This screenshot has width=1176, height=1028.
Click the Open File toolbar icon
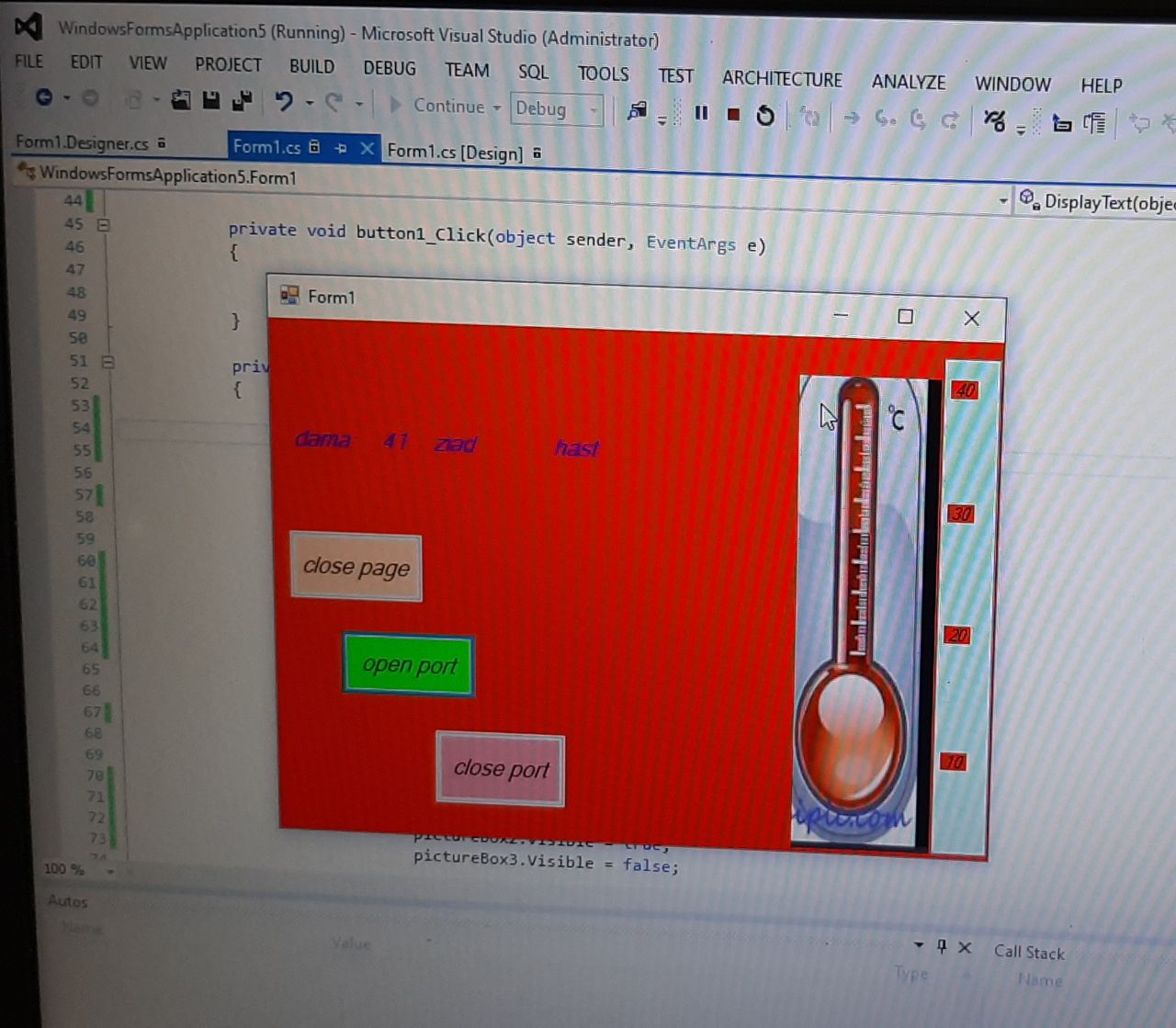click(181, 100)
